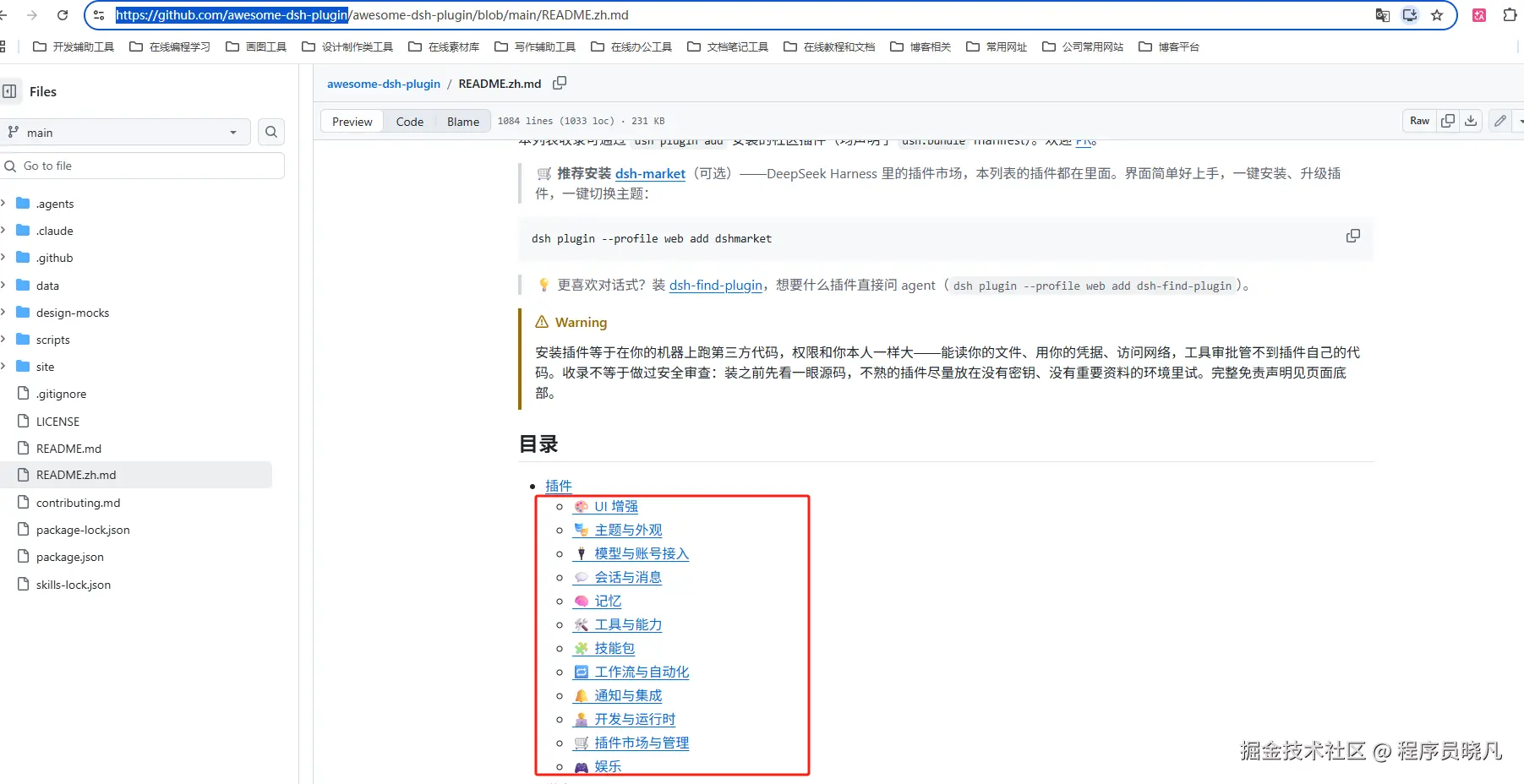Image resolution: width=1524 pixels, height=784 pixels.
Task: Switch to the Code tab
Action: tap(410, 122)
